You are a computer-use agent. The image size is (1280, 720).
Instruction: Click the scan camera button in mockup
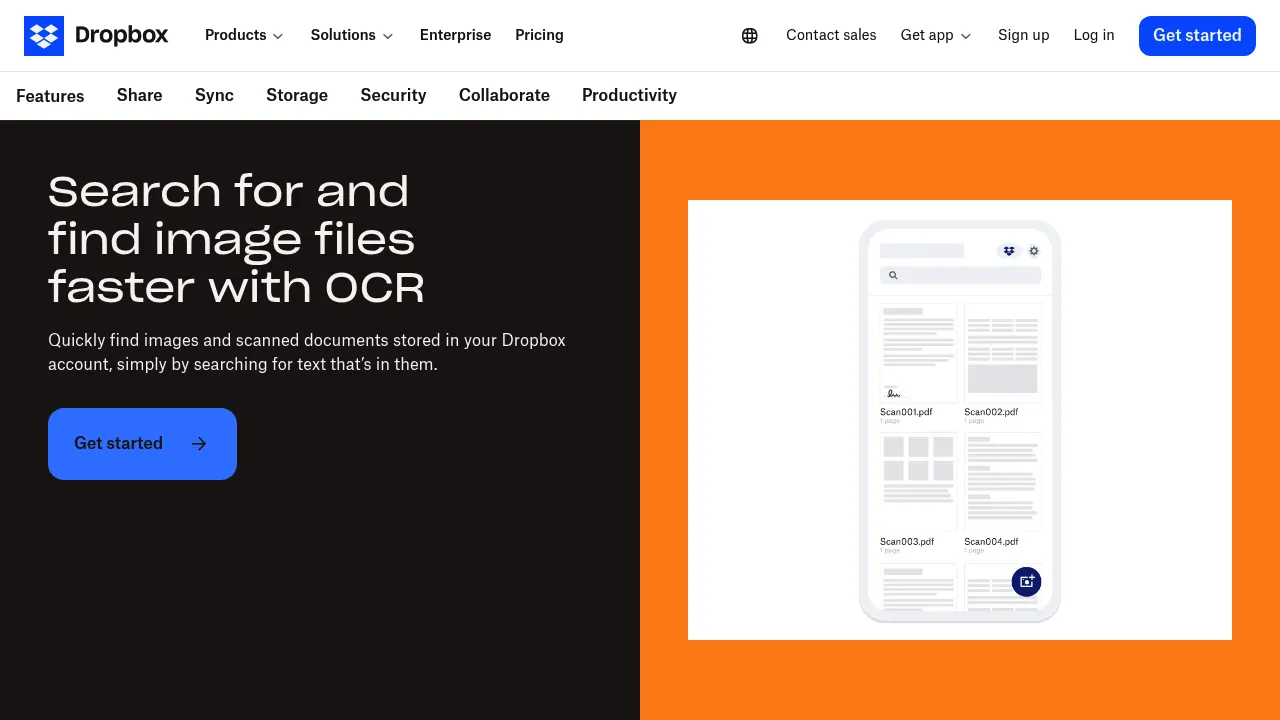1026,581
